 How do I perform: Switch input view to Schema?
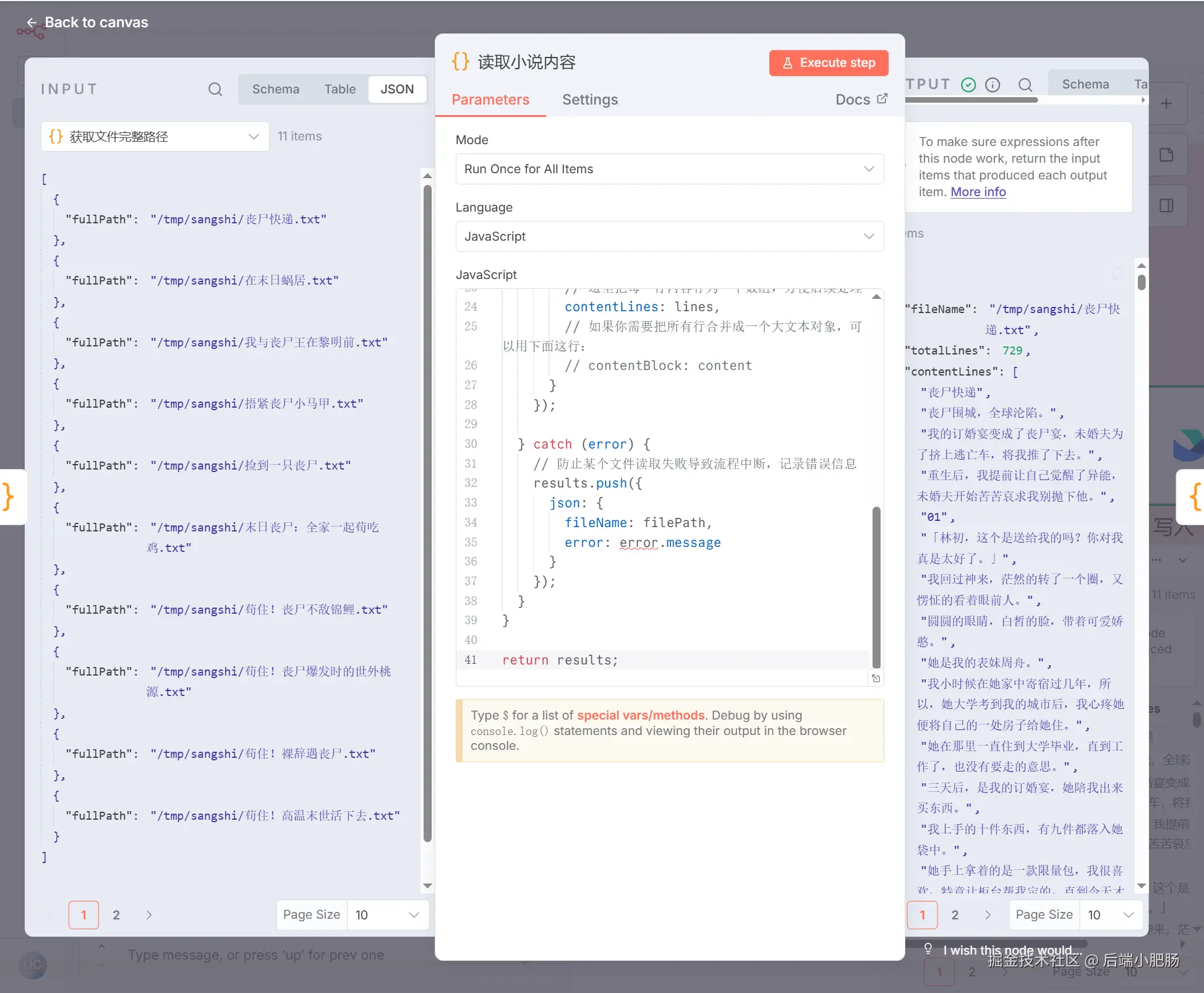point(275,89)
